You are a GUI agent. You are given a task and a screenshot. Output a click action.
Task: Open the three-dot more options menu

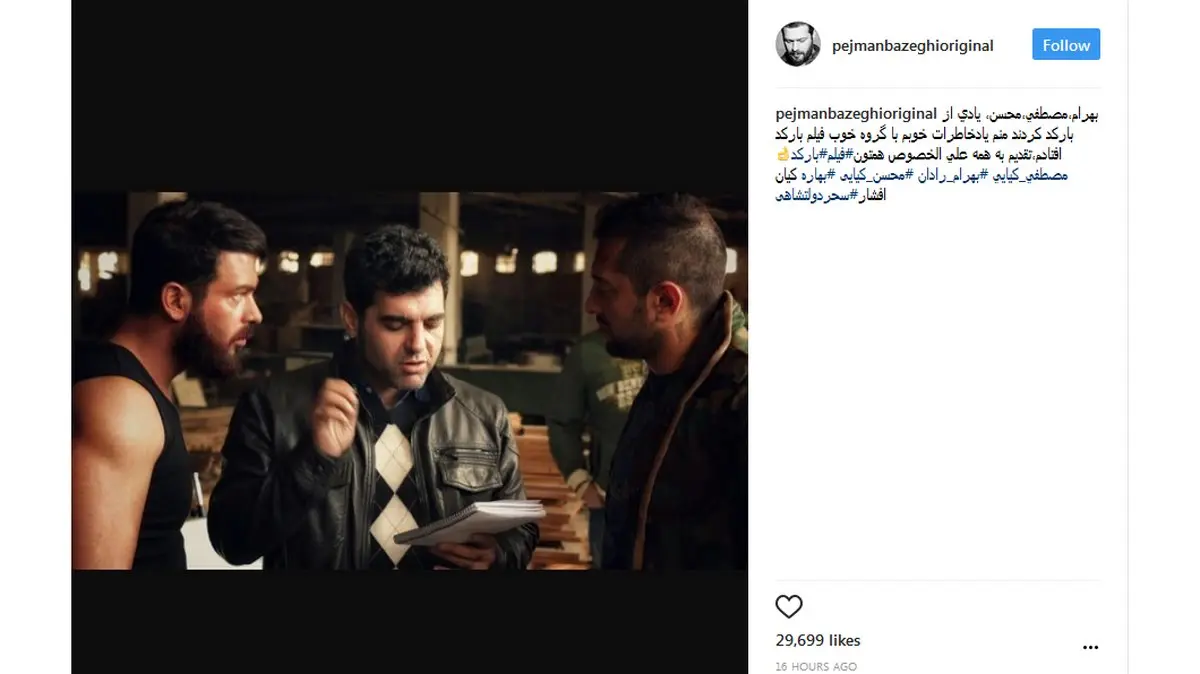point(1091,647)
